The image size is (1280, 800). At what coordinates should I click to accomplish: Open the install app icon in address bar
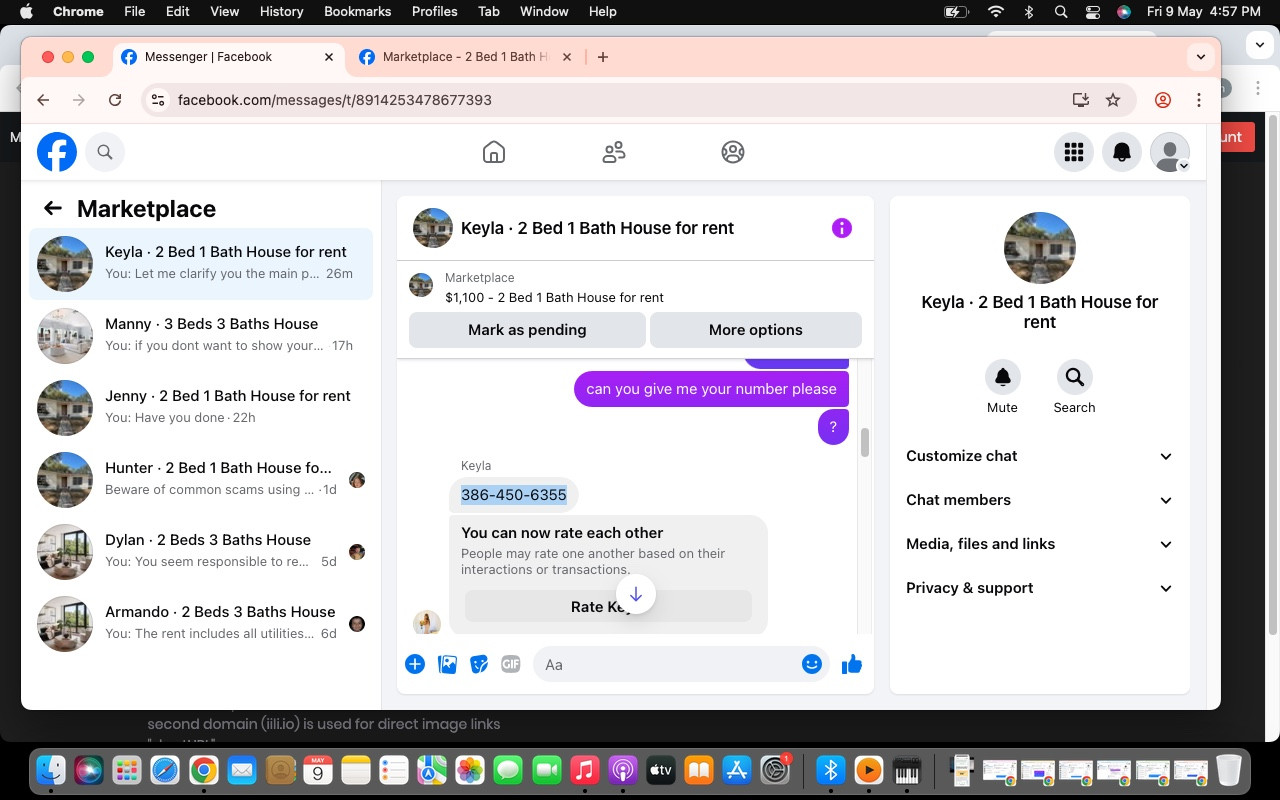1080,100
